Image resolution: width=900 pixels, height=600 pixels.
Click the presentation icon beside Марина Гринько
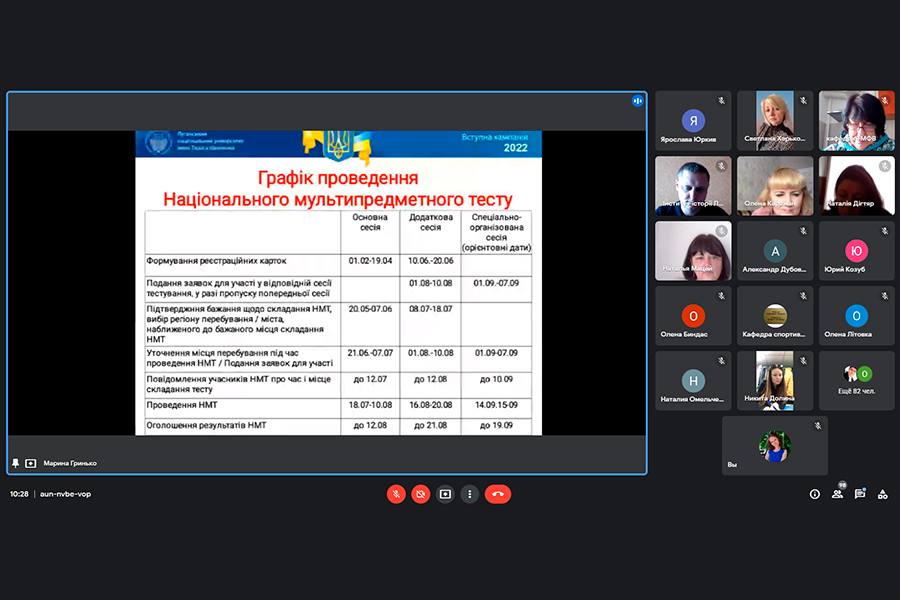point(30,463)
